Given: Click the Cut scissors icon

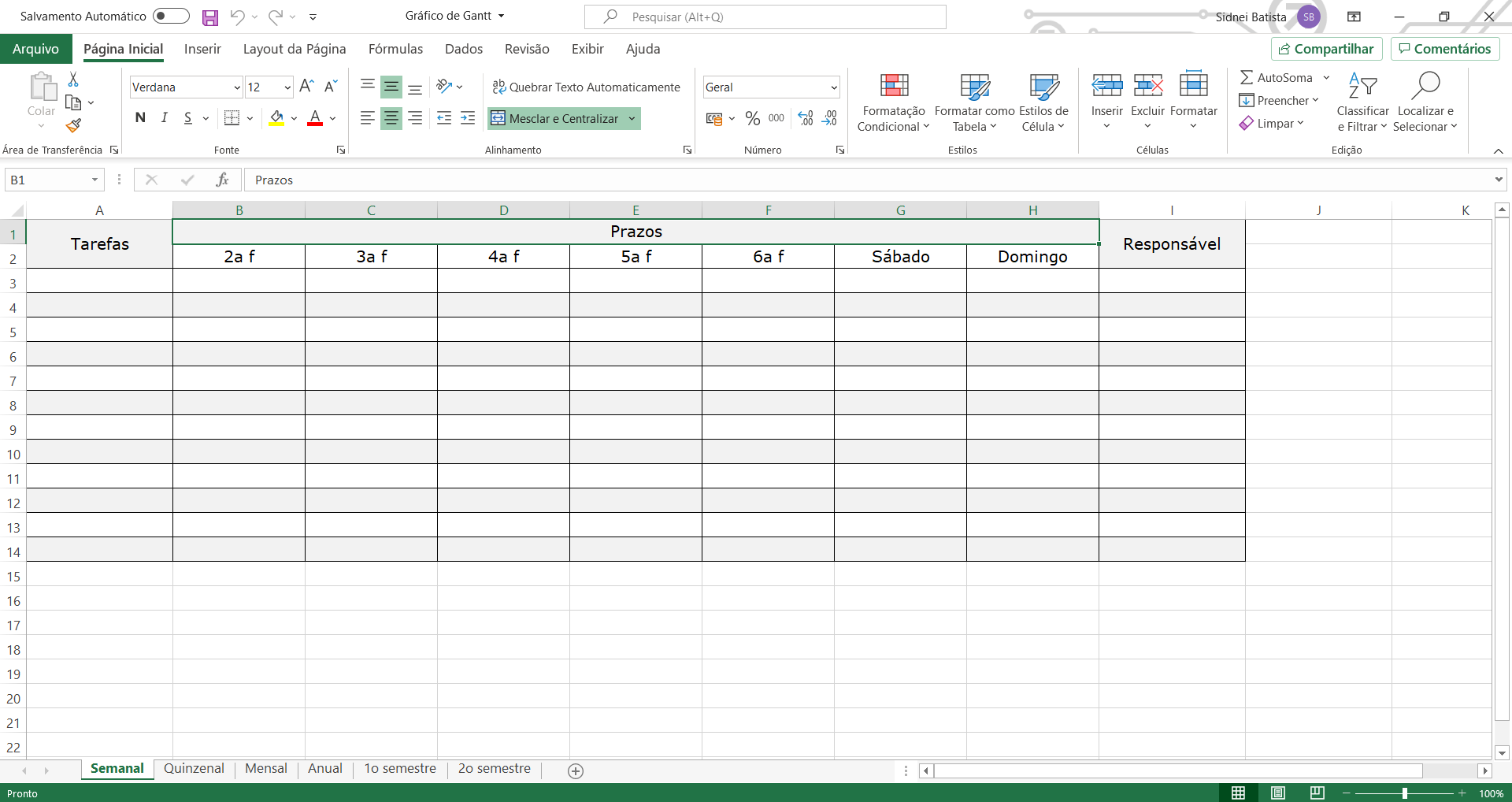Looking at the screenshot, I should coord(73,79).
